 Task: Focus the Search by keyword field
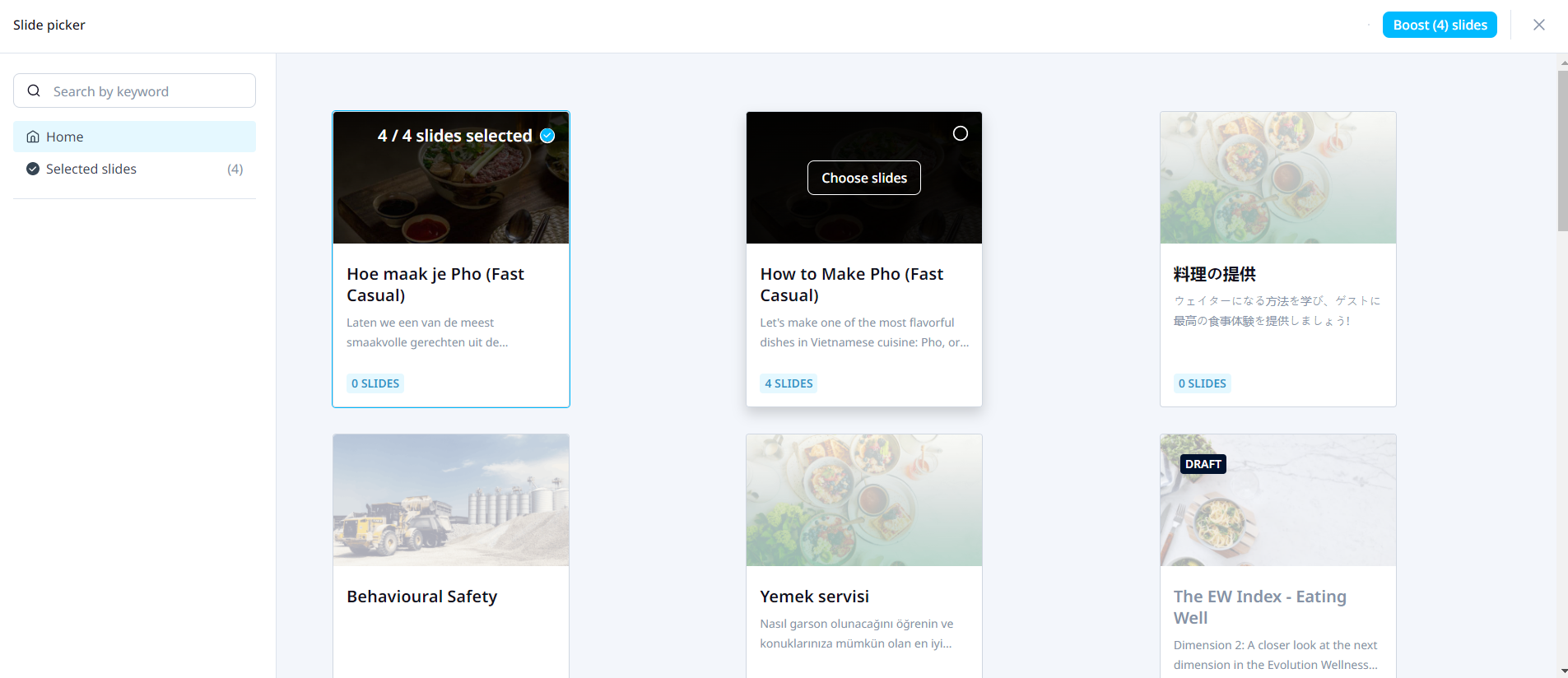(x=134, y=91)
